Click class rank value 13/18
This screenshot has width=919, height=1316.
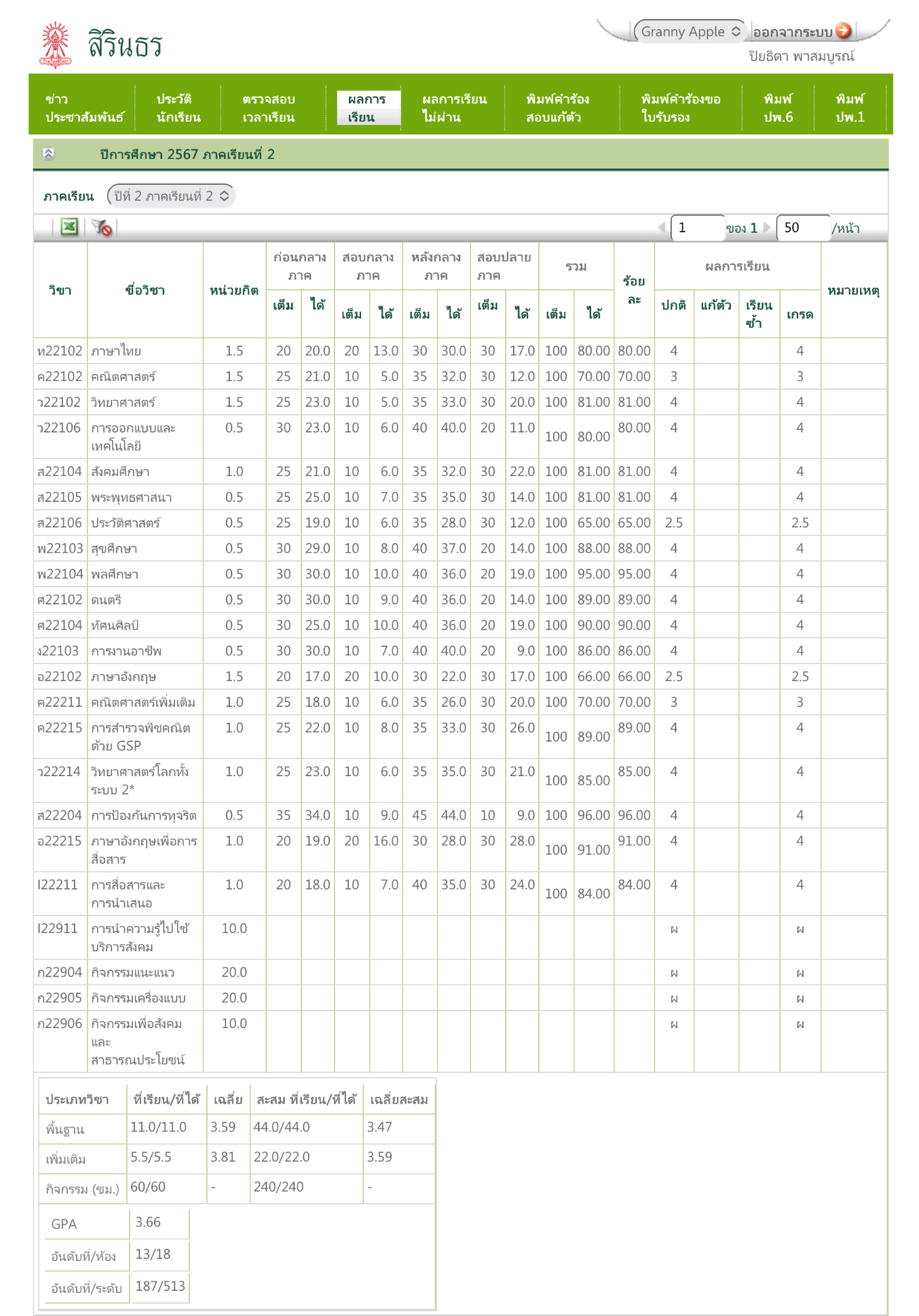(x=153, y=1254)
